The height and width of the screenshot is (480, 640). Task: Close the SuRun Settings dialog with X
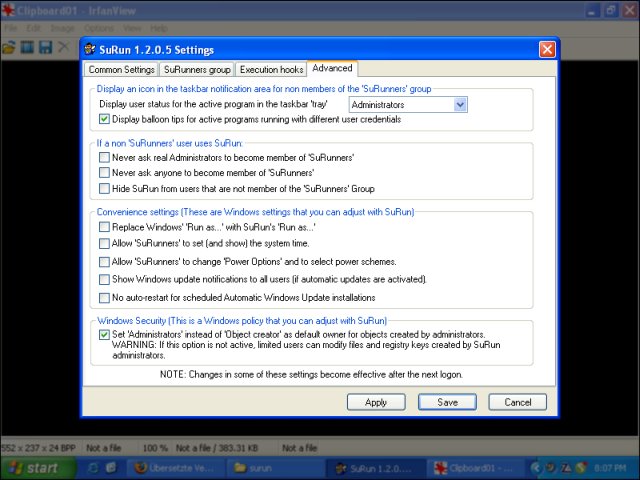tap(547, 50)
